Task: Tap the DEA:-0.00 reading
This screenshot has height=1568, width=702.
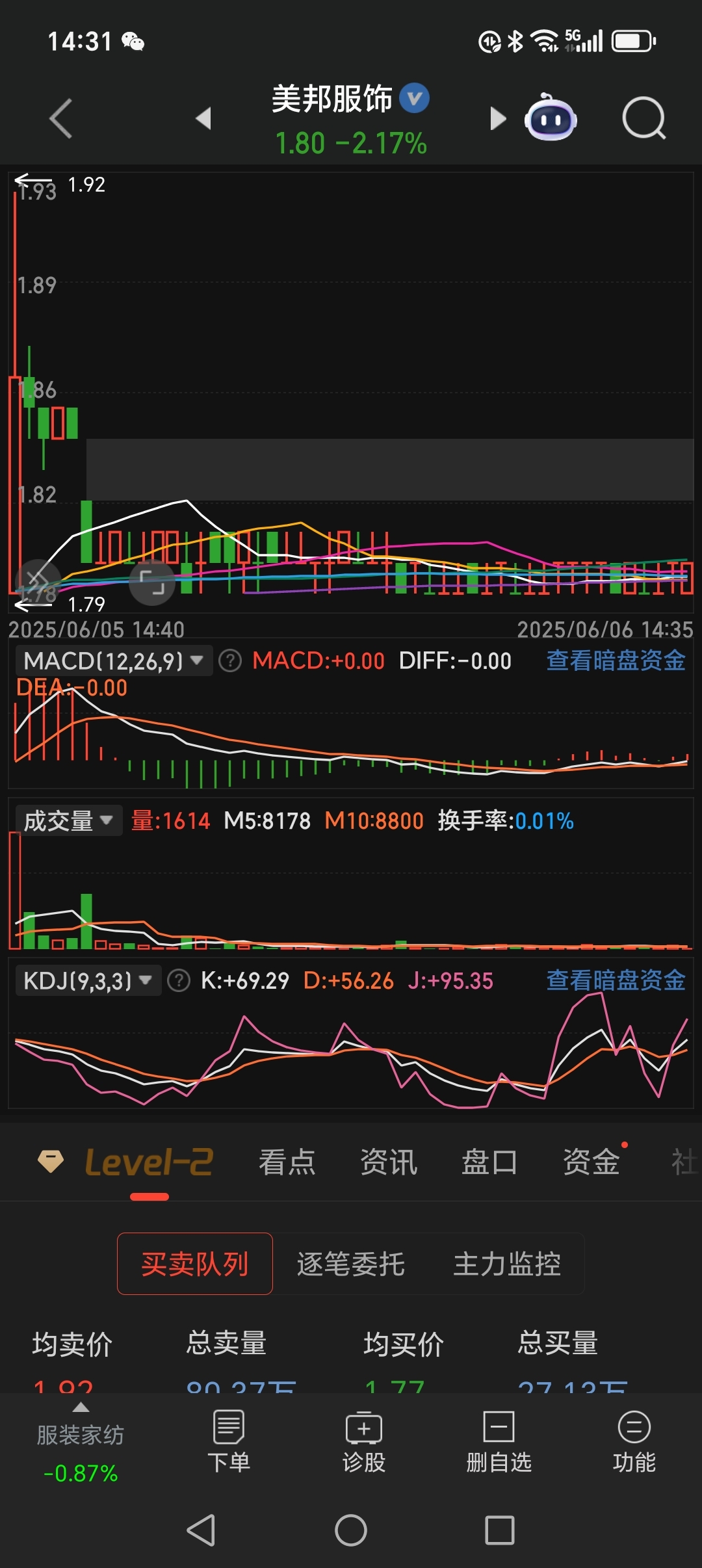Action: [71, 688]
